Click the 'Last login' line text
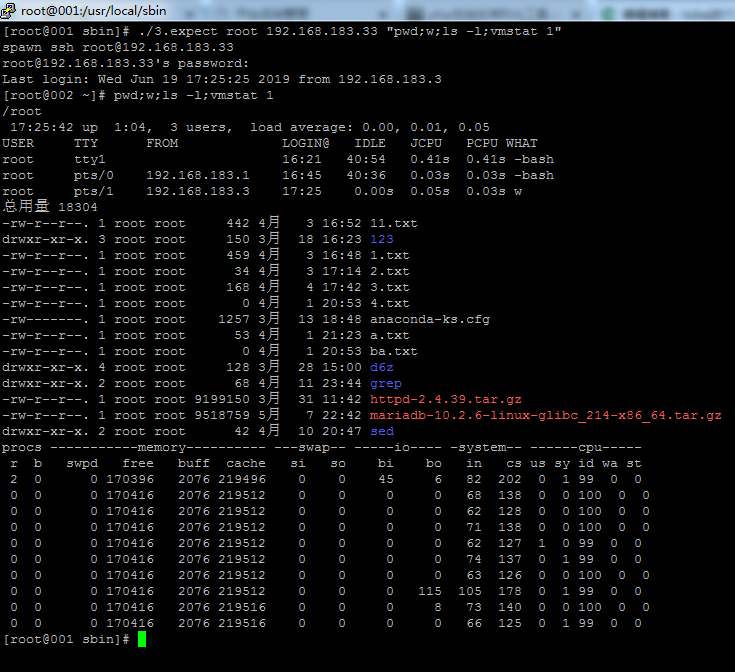The width and height of the screenshot is (735, 672). (222, 79)
